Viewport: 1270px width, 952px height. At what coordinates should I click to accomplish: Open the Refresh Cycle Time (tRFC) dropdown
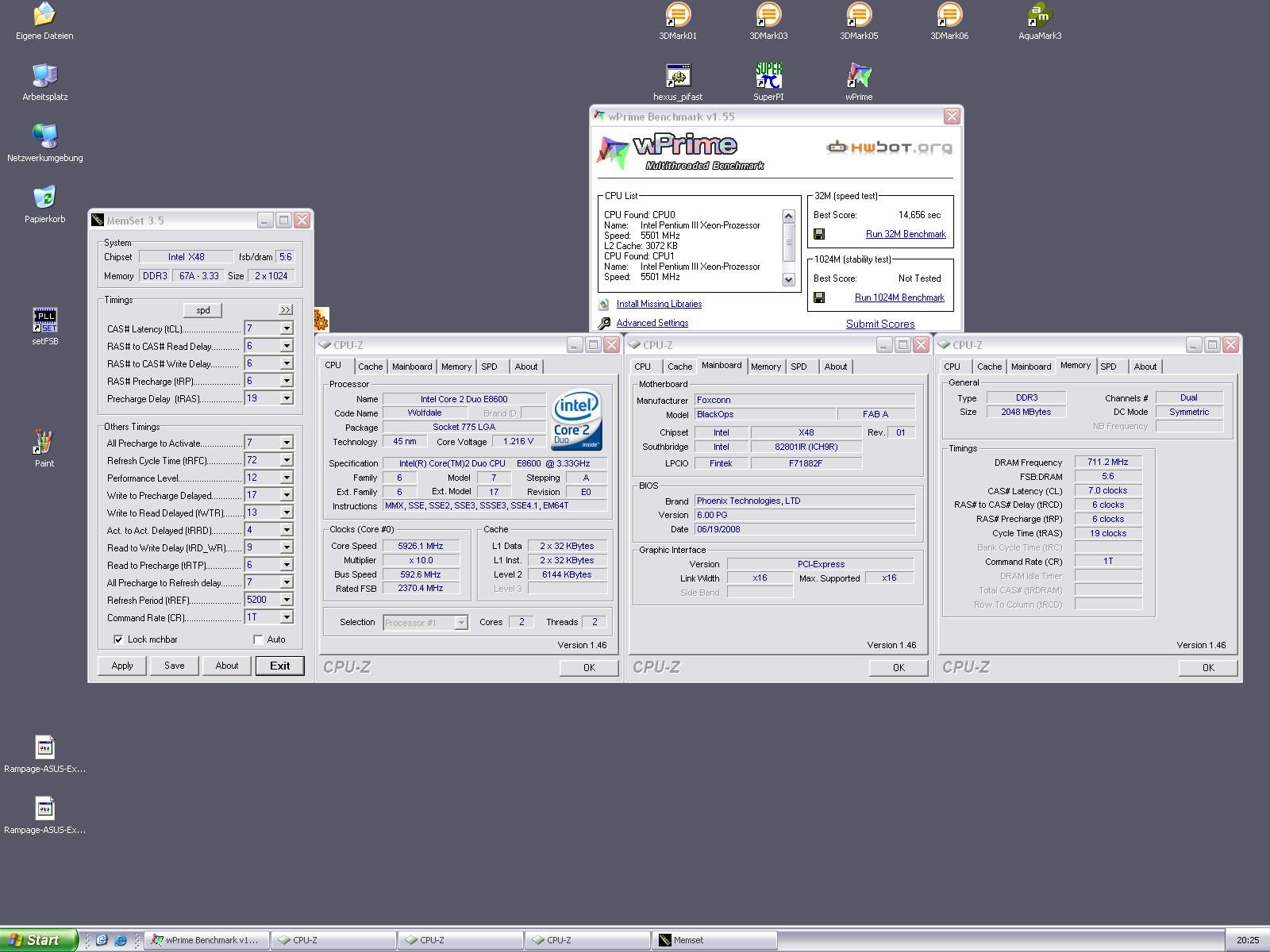[287, 460]
